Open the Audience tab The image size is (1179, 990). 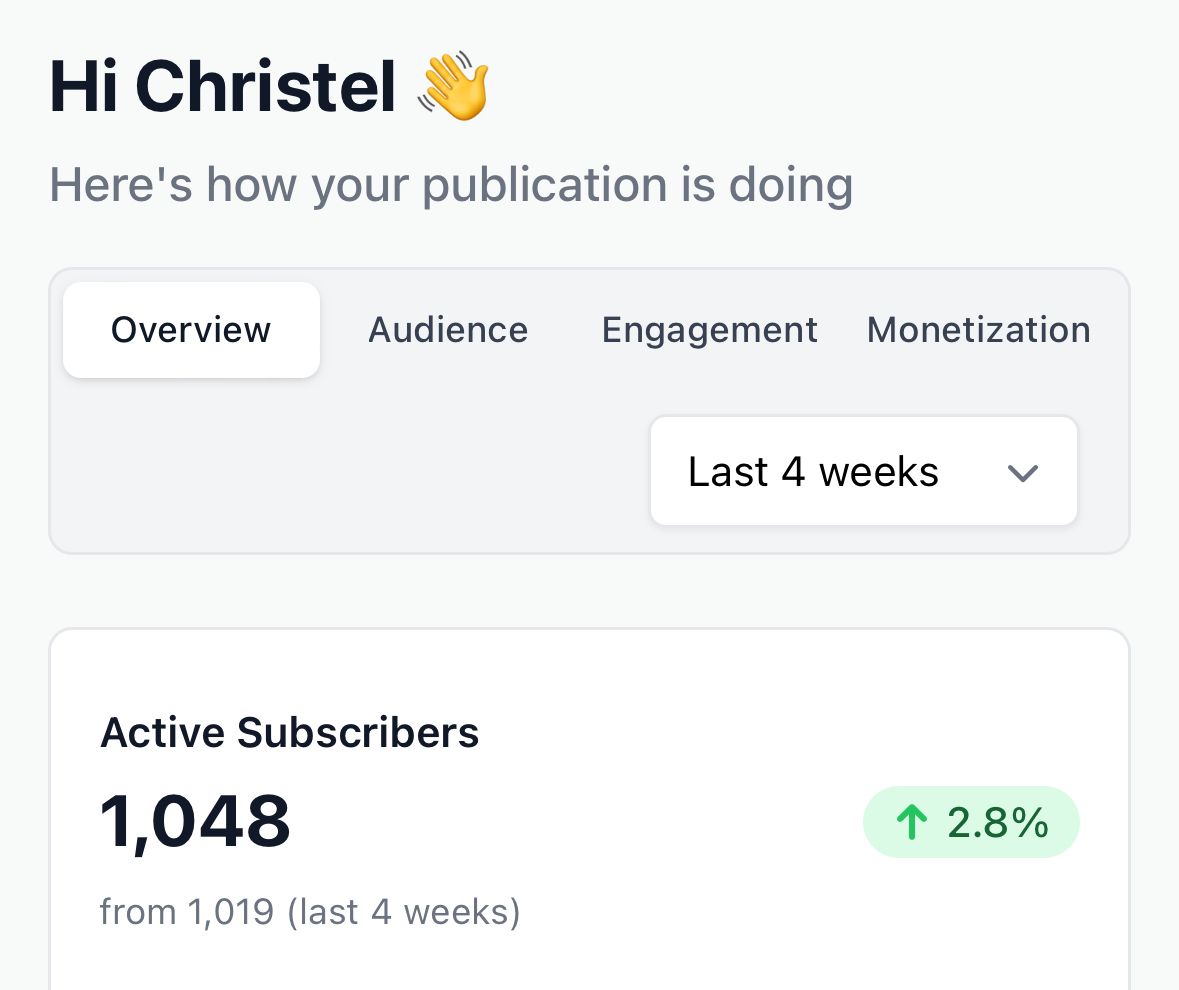pos(448,330)
